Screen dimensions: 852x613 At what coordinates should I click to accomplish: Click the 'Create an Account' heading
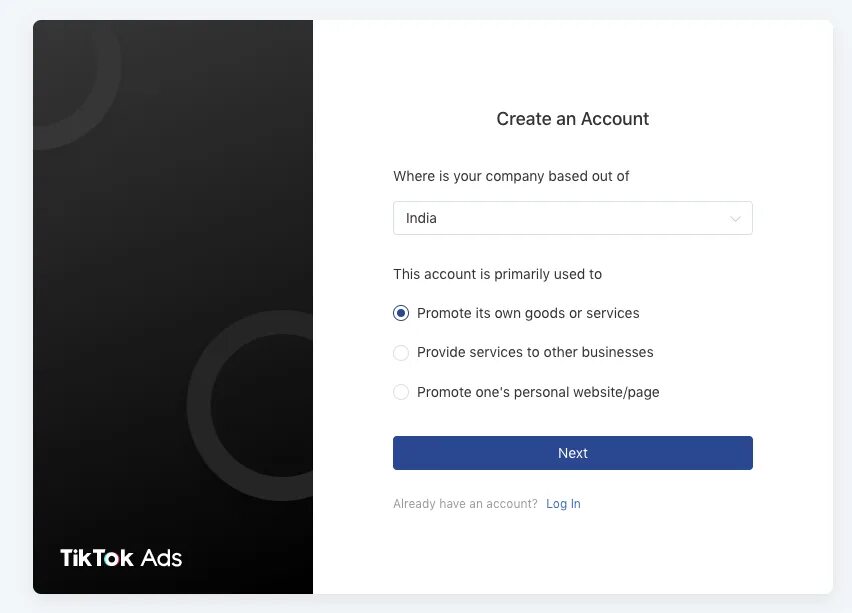pyautogui.click(x=573, y=118)
